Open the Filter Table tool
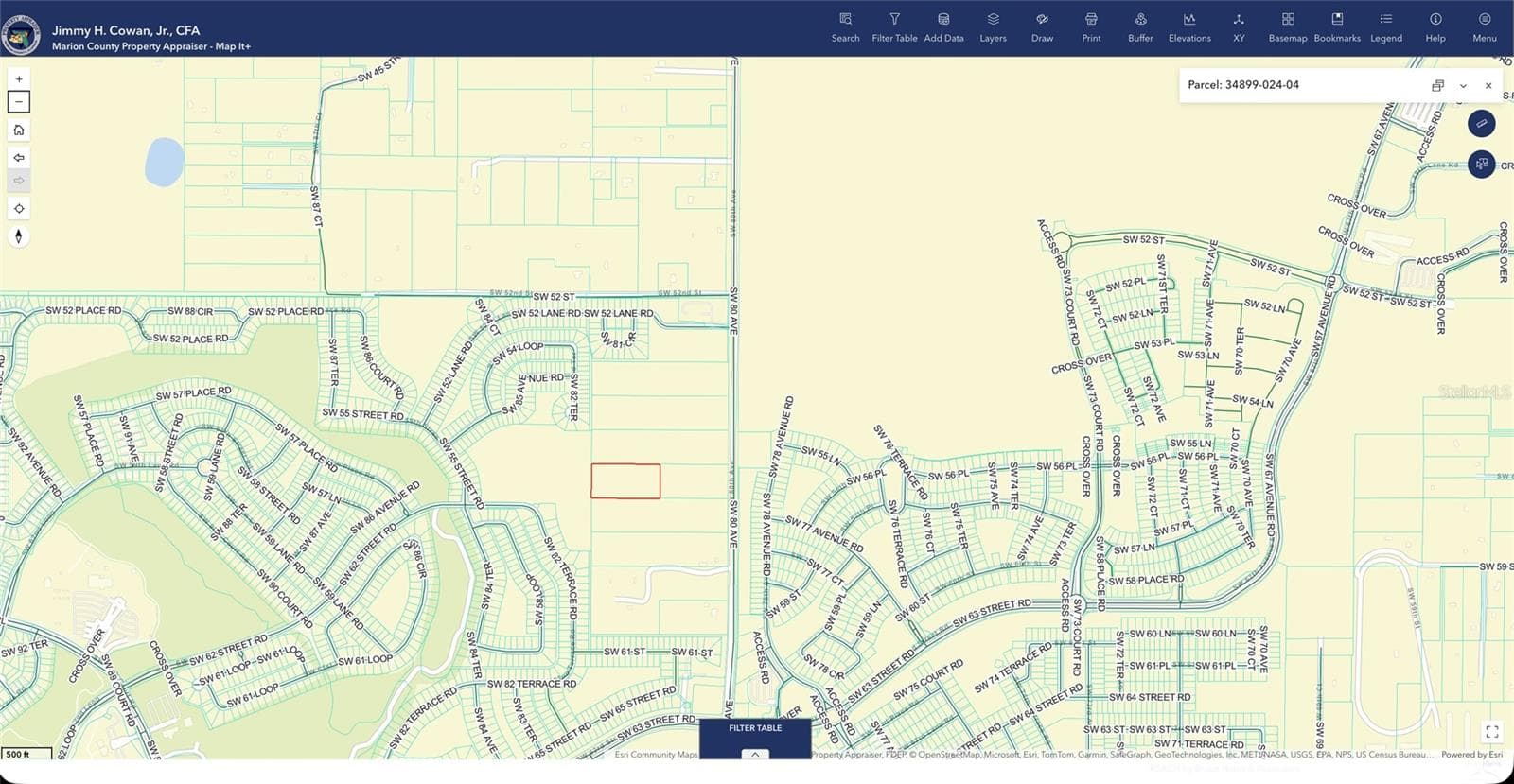 pos(894,27)
